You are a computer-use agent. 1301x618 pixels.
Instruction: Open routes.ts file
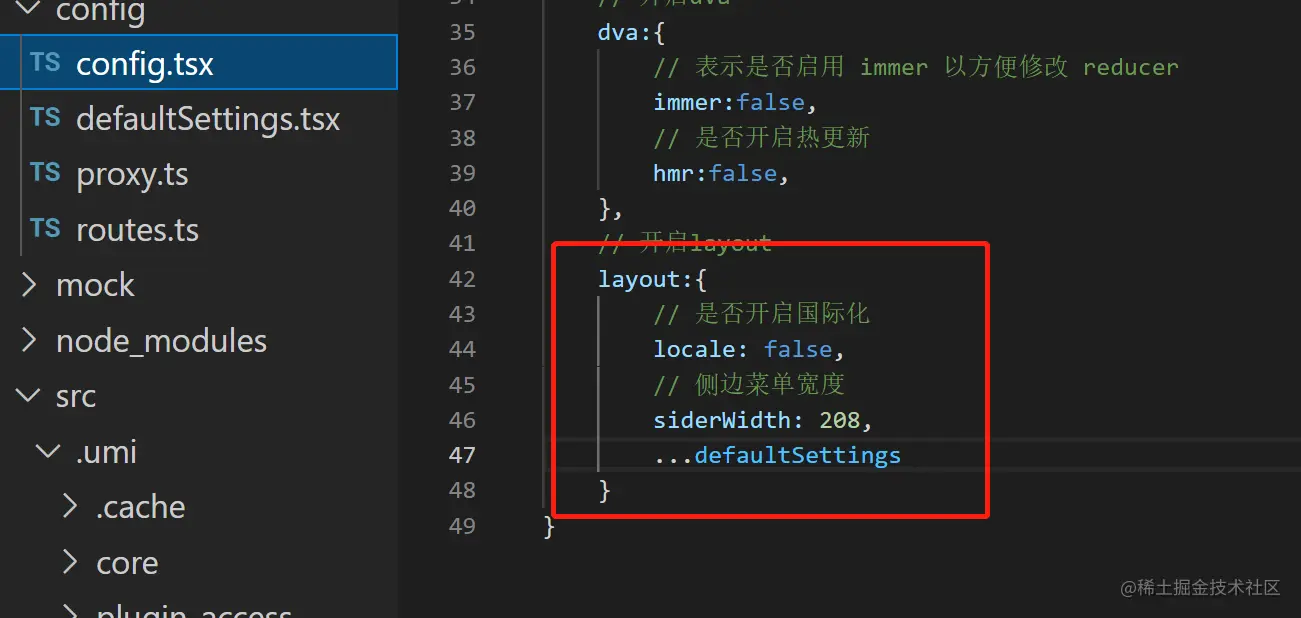tap(137, 230)
